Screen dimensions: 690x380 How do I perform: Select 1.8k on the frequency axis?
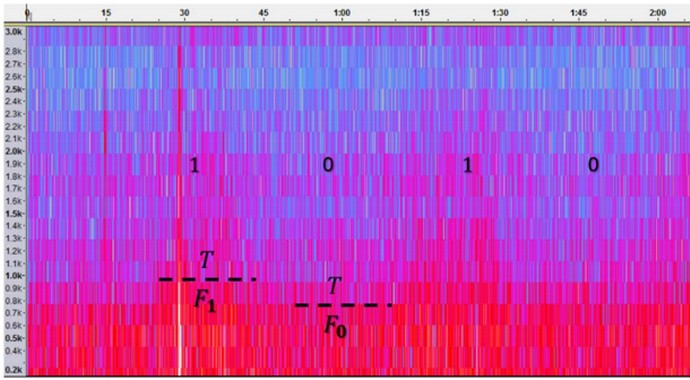pos(13,176)
